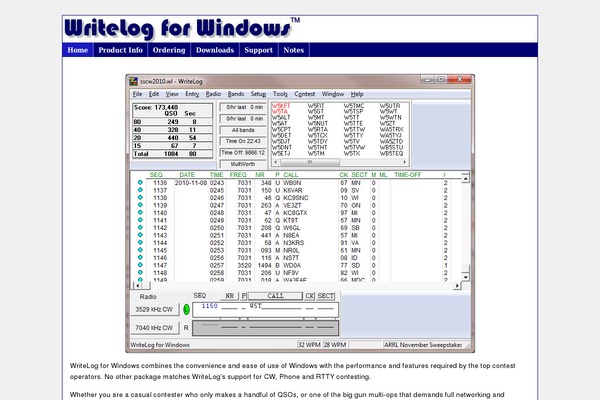Open the Edit menu
600x400 pixels.
point(154,94)
